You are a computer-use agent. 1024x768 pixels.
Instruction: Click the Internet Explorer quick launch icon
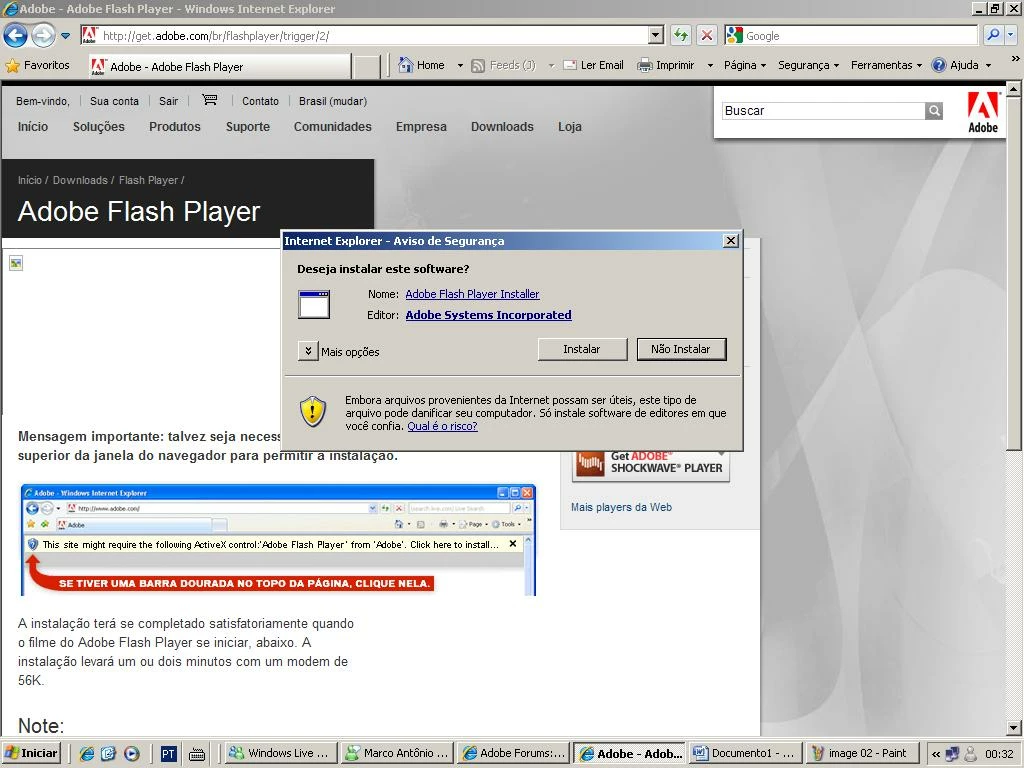click(86, 754)
